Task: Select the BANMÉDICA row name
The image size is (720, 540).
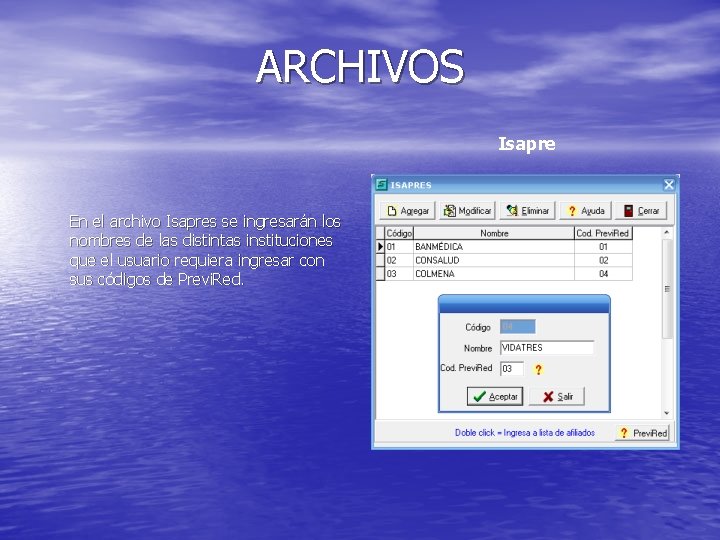Action: coord(494,247)
